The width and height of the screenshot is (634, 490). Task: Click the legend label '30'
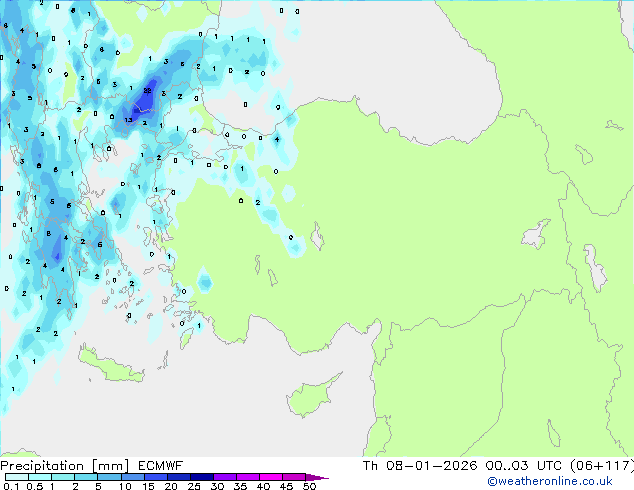[x=217, y=486]
